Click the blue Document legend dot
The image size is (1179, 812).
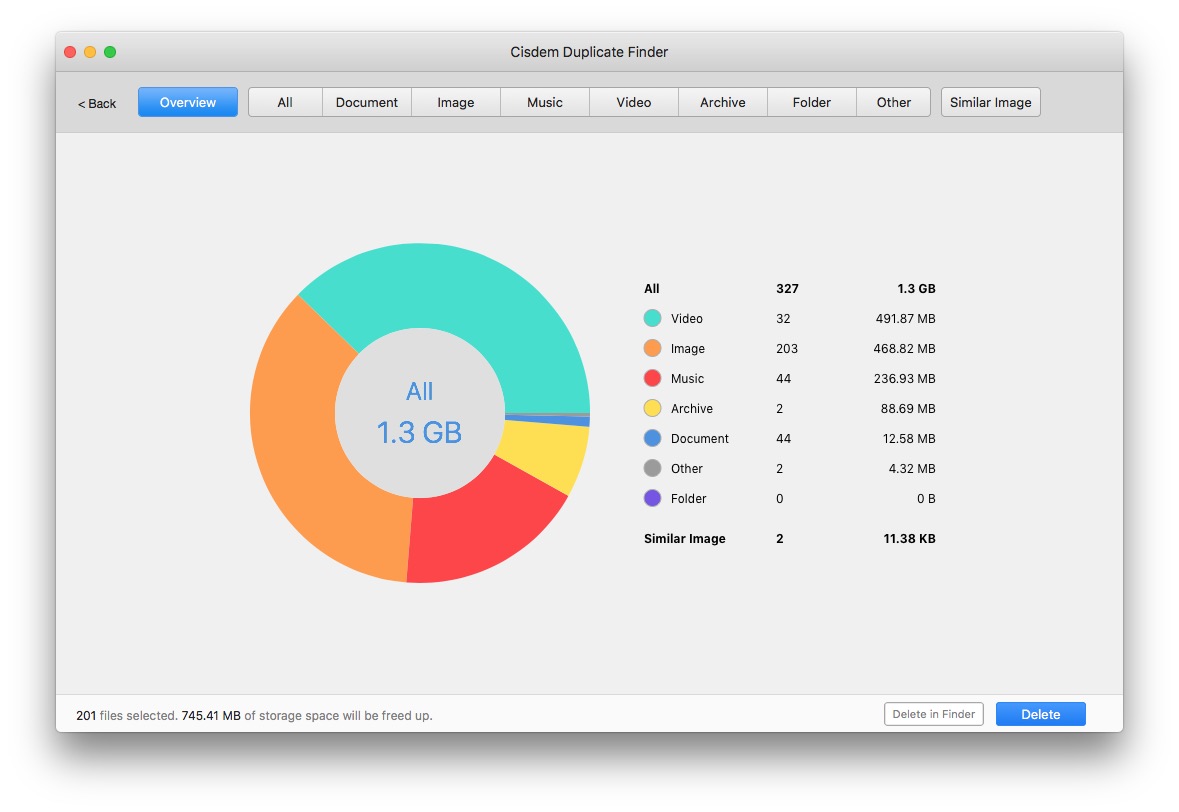pyautogui.click(x=650, y=438)
